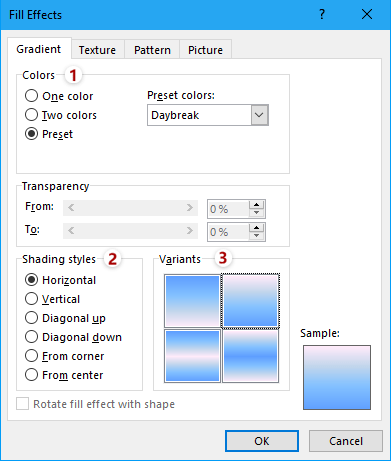Close the Fill Effects dialog
Image resolution: width=391 pixels, height=461 pixels.
[x=367, y=14]
